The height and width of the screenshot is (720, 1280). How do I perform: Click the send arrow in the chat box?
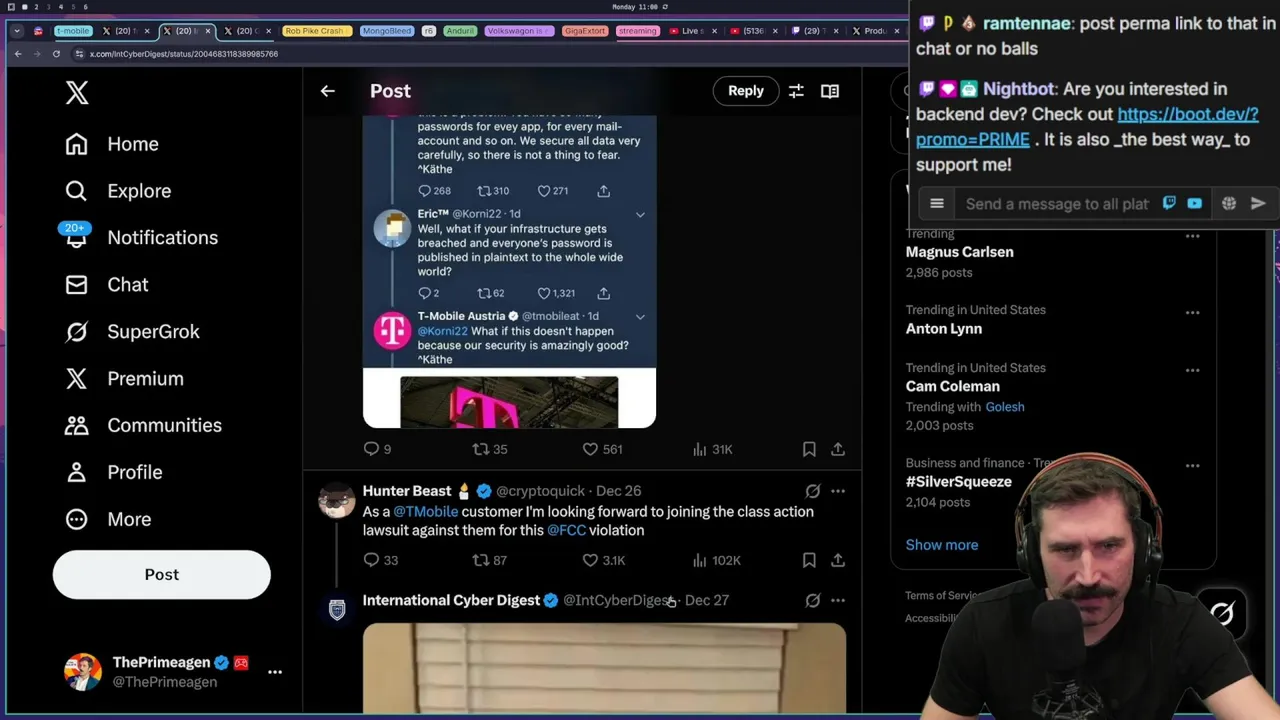click(1258, 204)
